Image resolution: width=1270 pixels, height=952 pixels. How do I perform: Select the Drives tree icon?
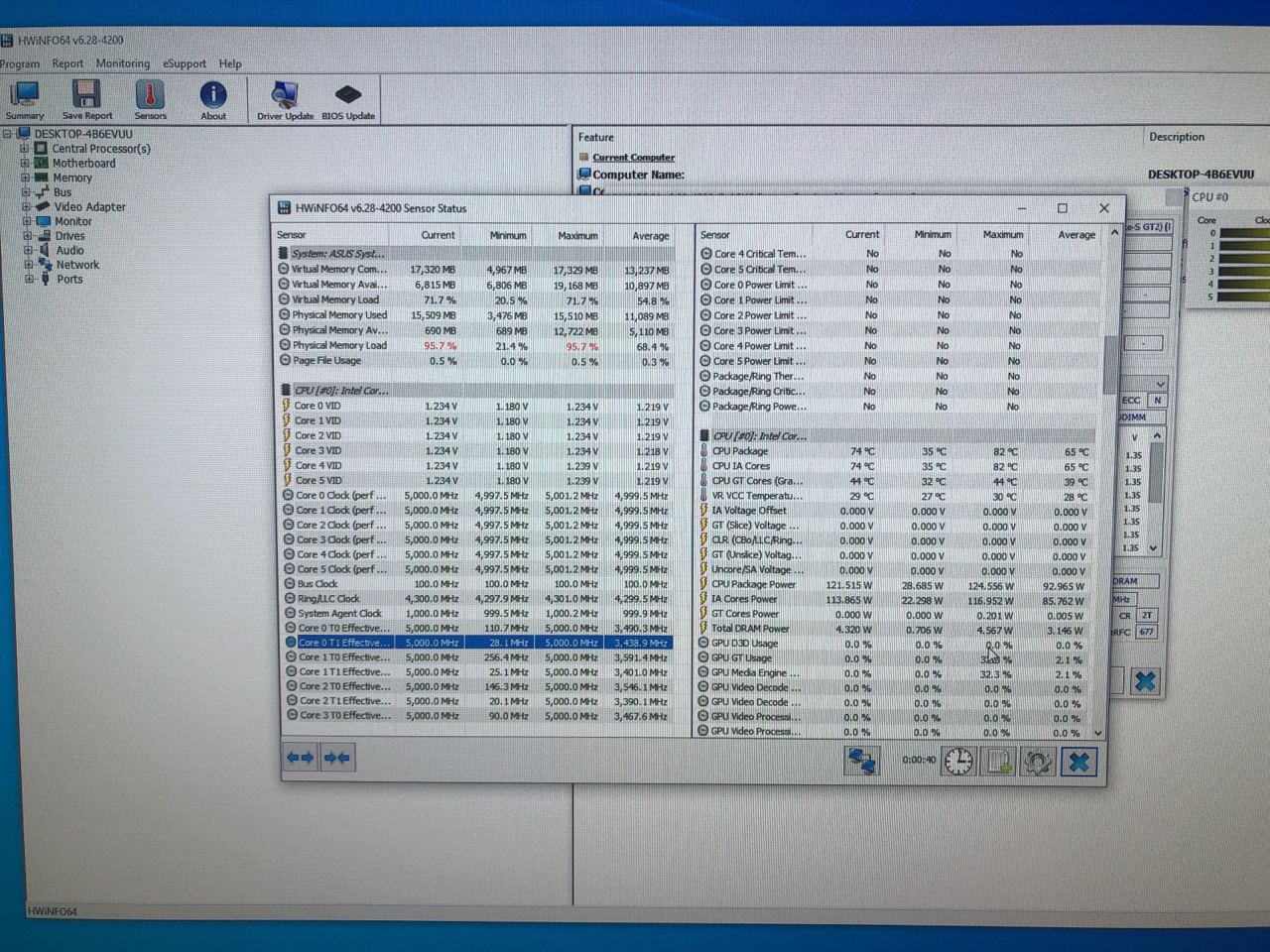[44, 235]
